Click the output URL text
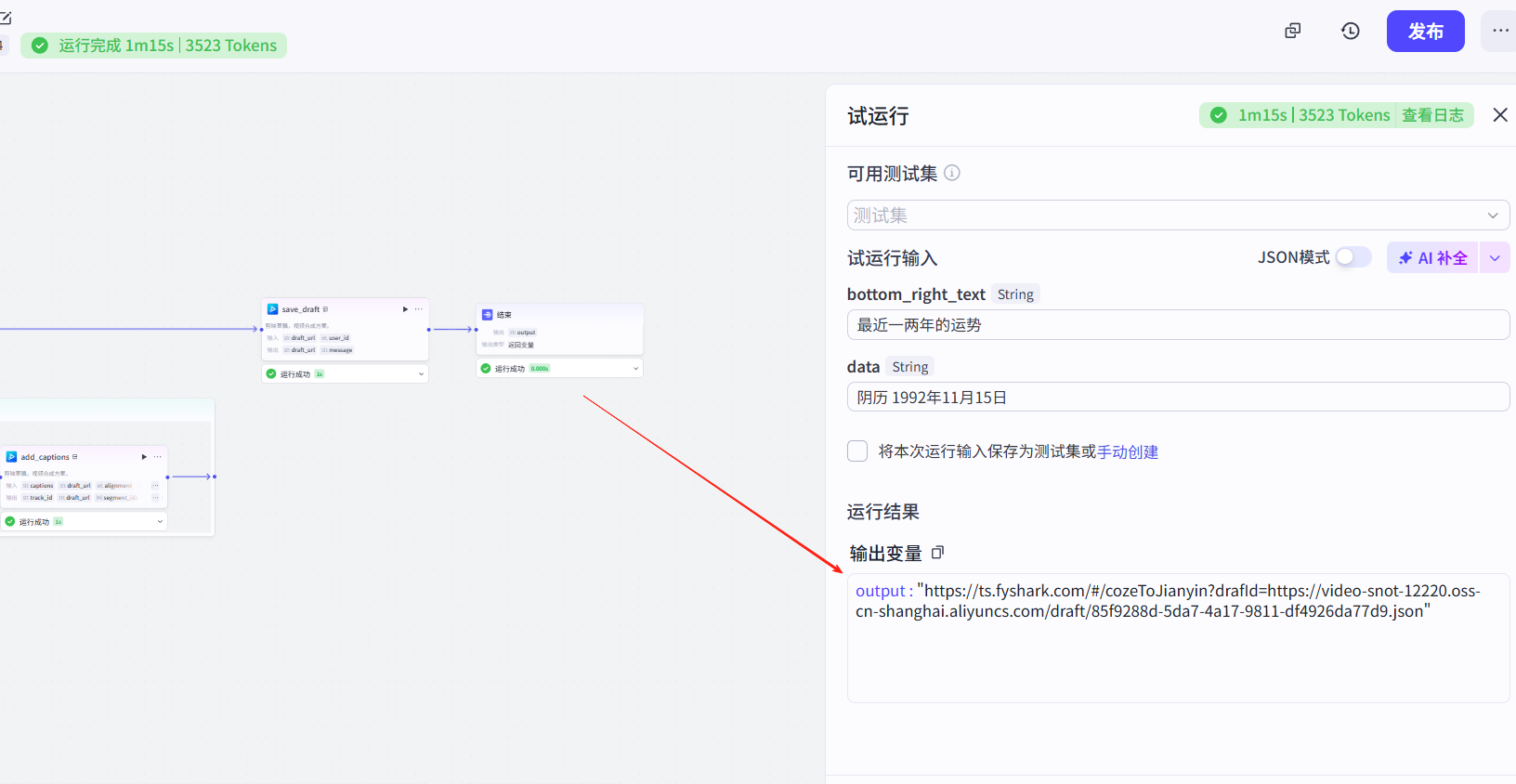 coord(1168,601)
